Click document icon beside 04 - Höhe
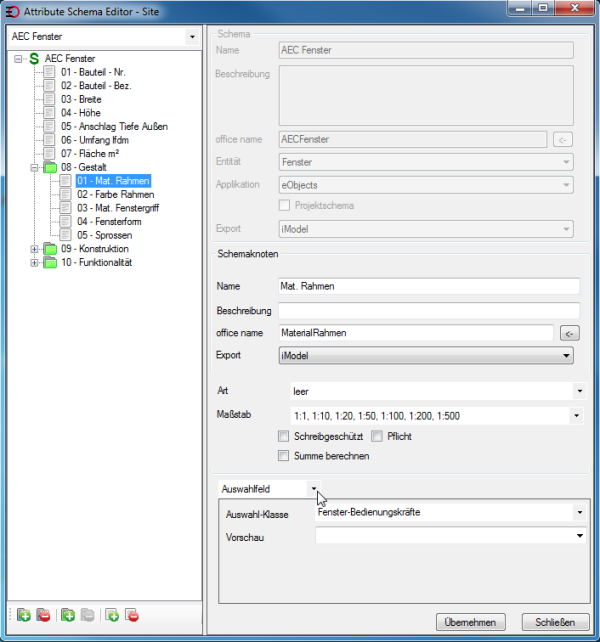Screen dimensions: 600x642 coord(49,113)
